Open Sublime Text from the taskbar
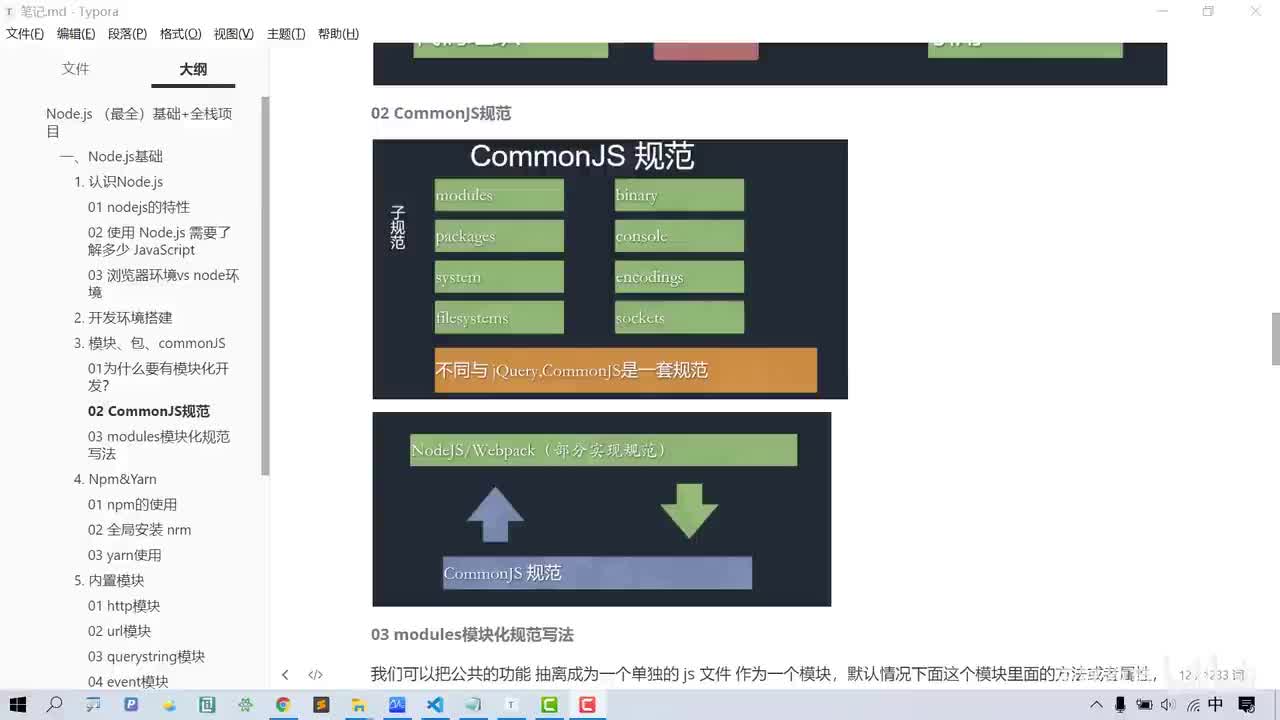The width and height of the screenshot is (1280, 720). pyautogui.click(x=321, y=705)
